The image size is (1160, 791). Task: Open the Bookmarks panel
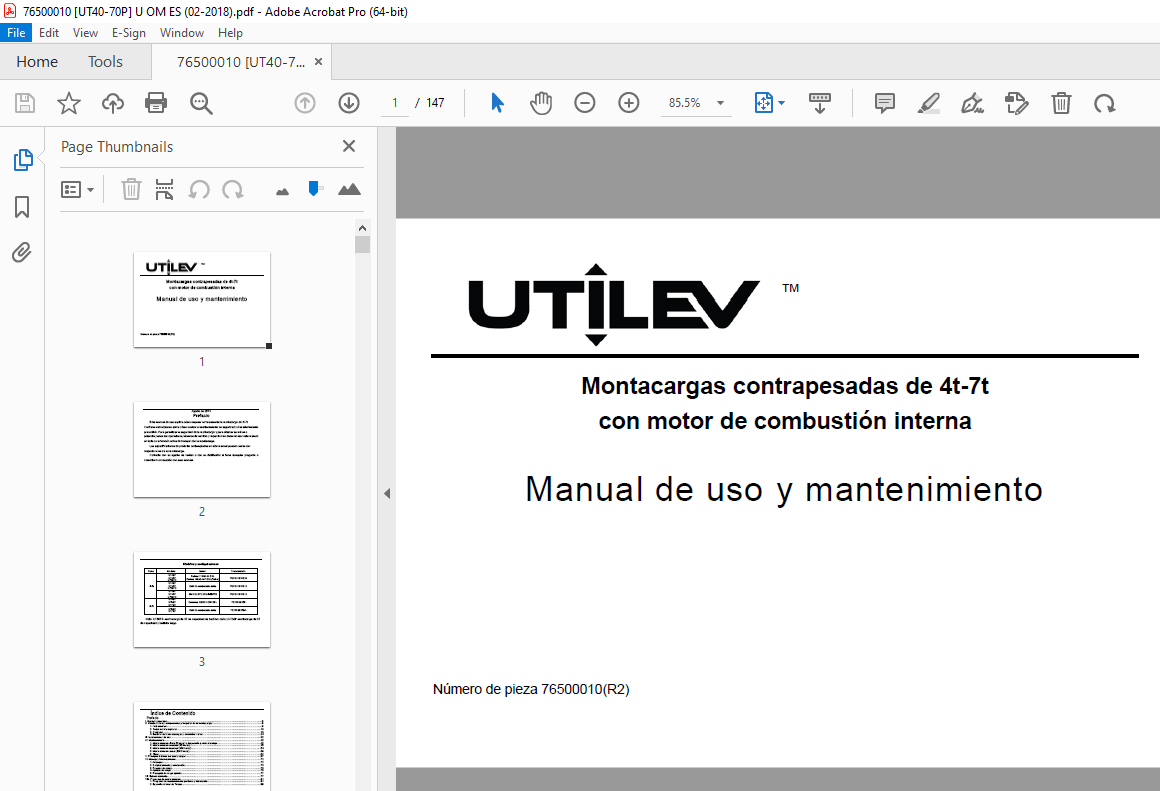[22, 207]
